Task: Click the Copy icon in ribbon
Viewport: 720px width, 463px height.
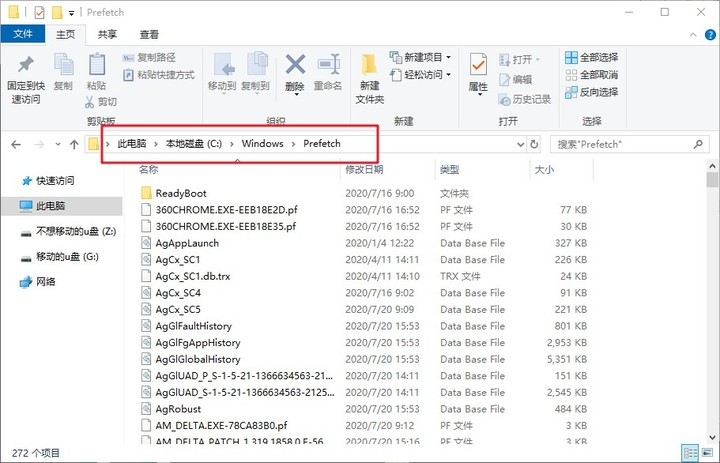Action: [63, 65]
